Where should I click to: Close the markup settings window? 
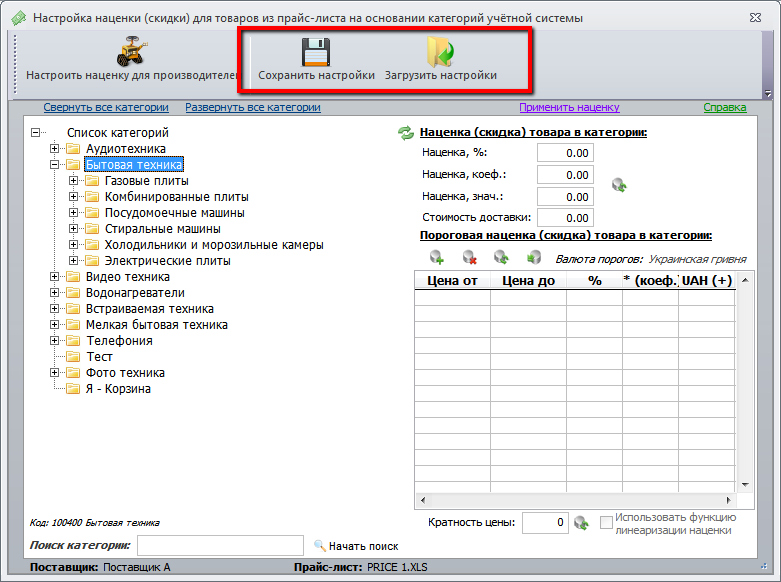click(756, 18)
